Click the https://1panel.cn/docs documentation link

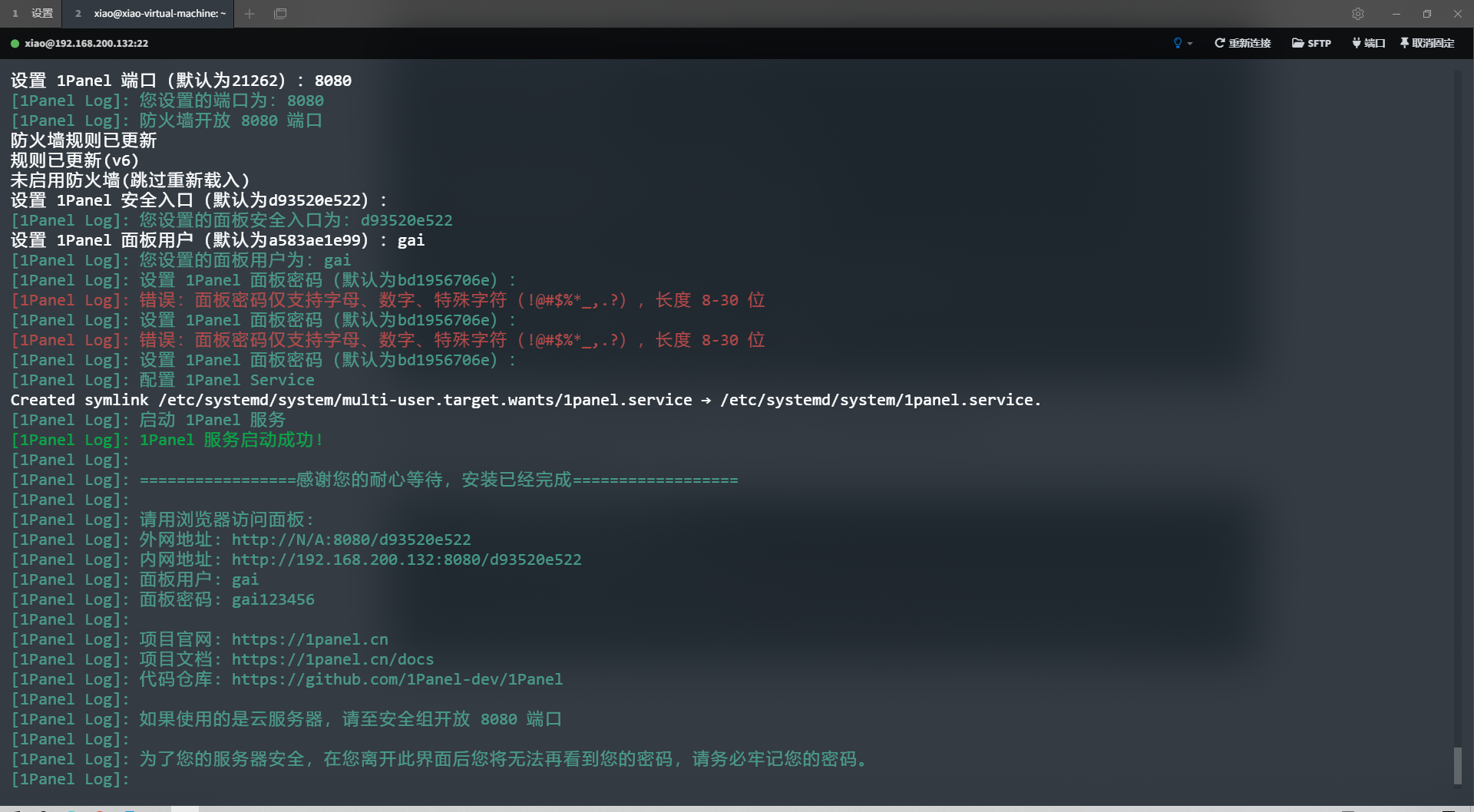pos(332,659)
